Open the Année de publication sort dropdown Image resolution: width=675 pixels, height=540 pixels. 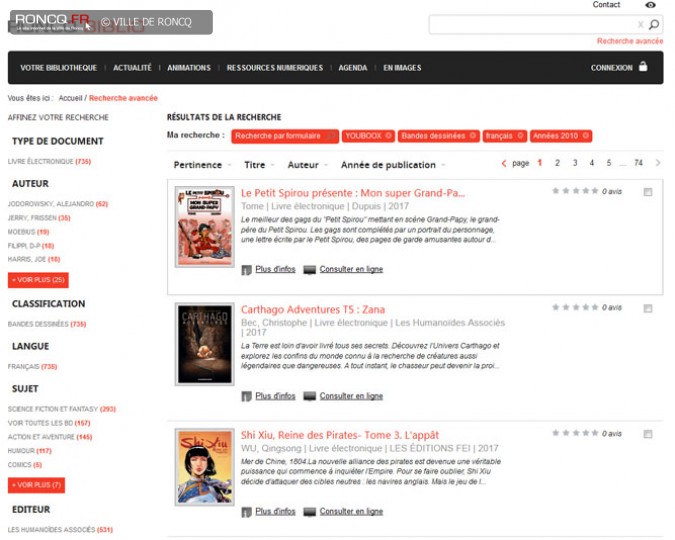coord(393,165)
